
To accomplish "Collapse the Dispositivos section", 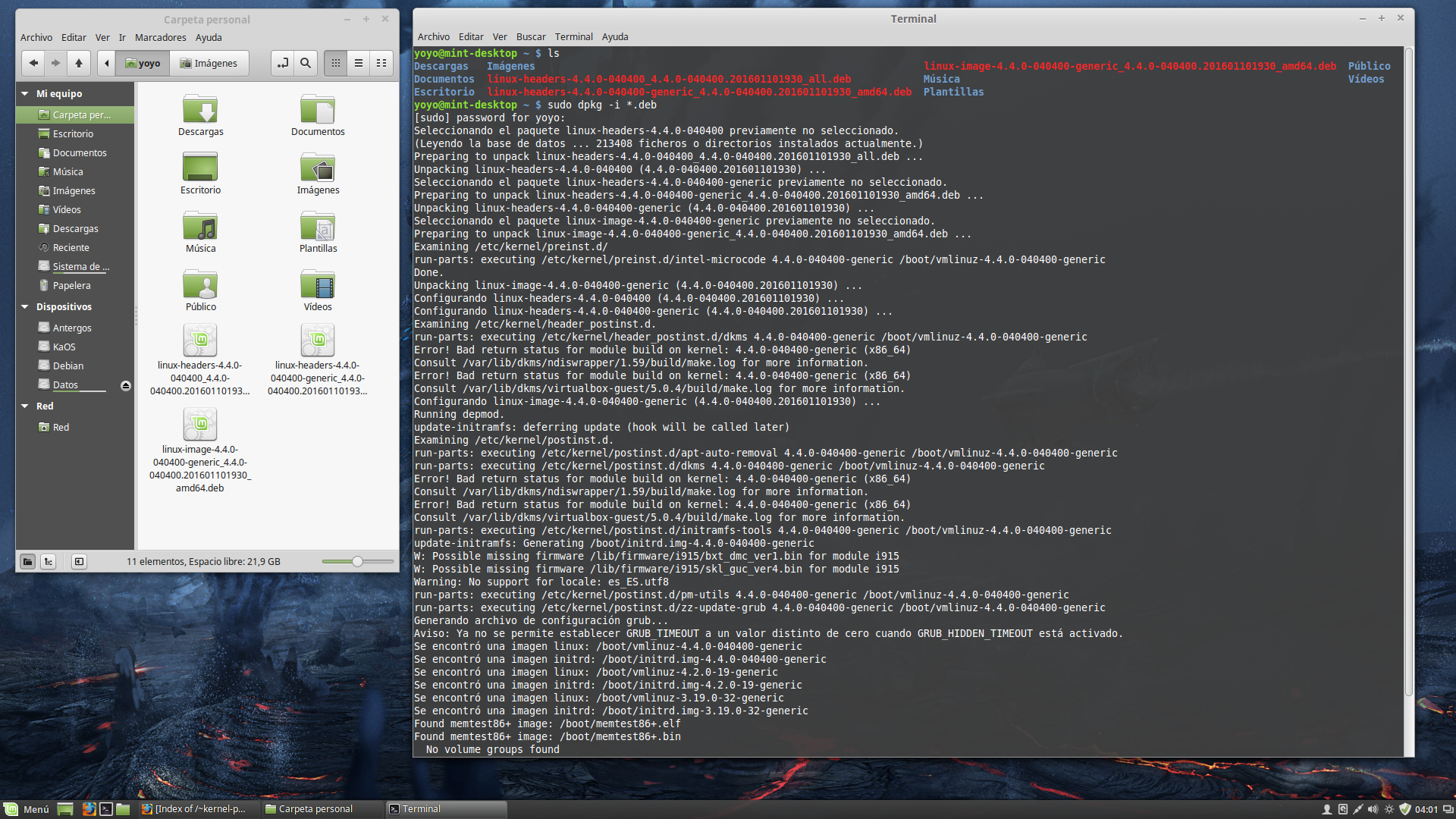I will pyautogui.click(x=25, y=306).
